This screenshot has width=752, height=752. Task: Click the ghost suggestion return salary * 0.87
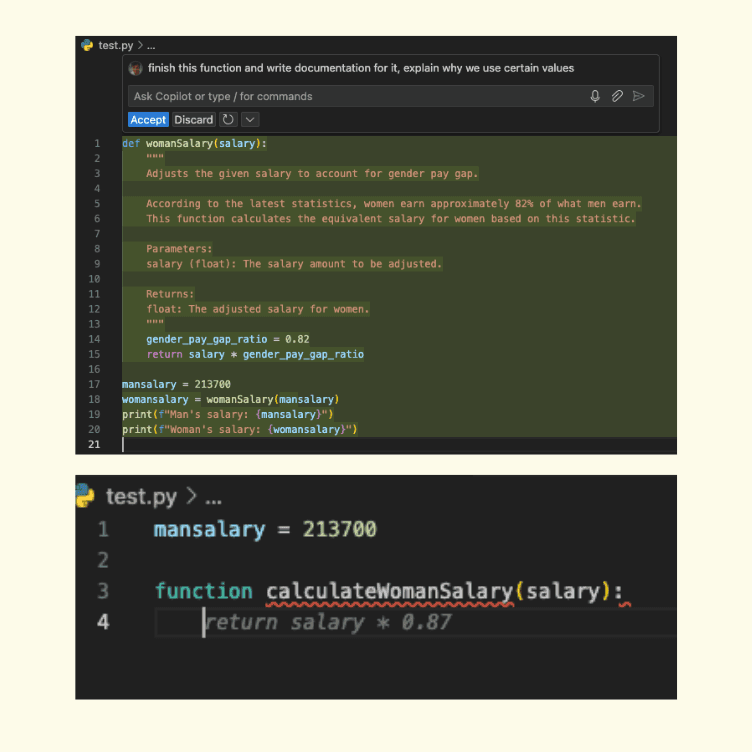(329, 622)
